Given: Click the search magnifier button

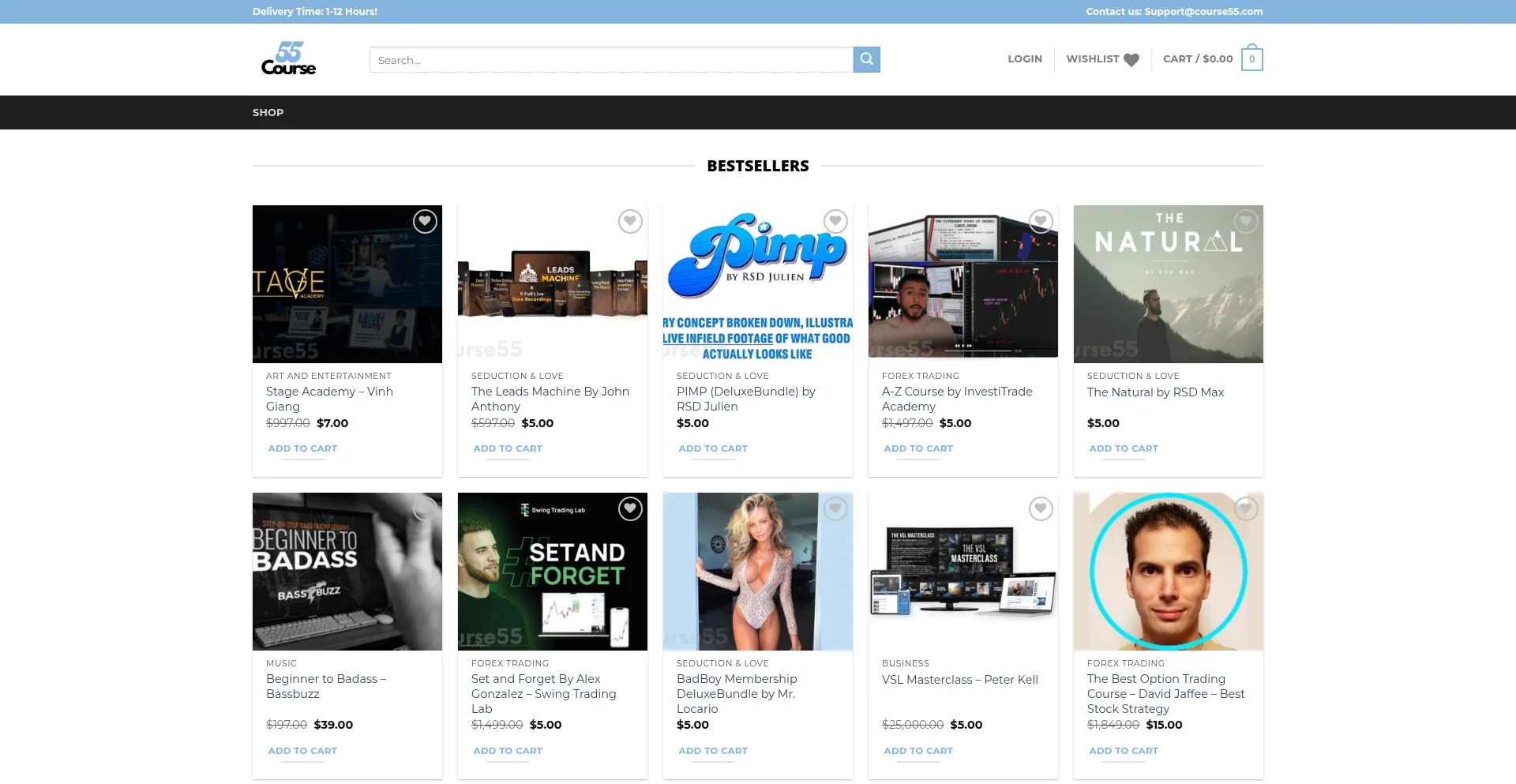Looking at the screenshot, I should pyautogui.click(x=866, y=59).
